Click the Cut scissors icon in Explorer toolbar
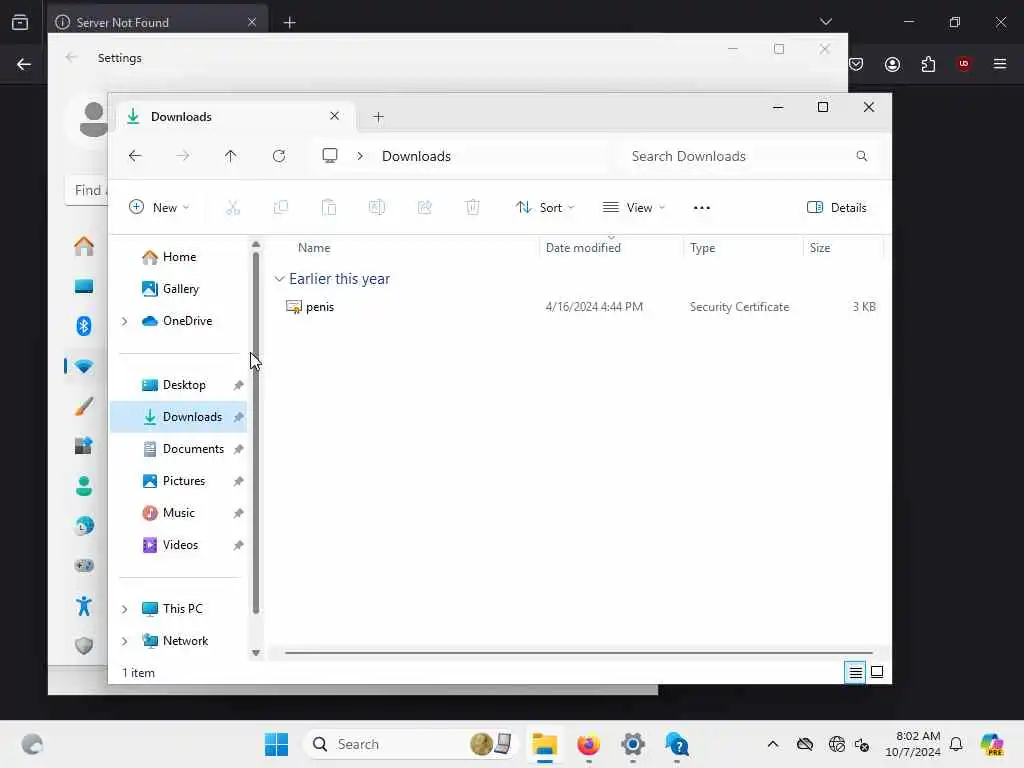 [x=232, y=208]
